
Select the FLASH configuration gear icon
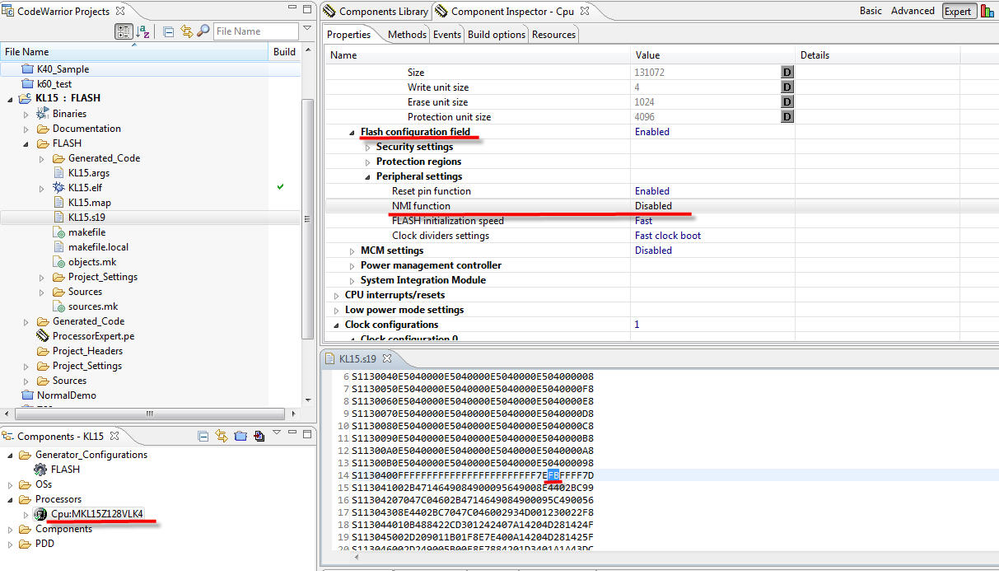[40, 470]
